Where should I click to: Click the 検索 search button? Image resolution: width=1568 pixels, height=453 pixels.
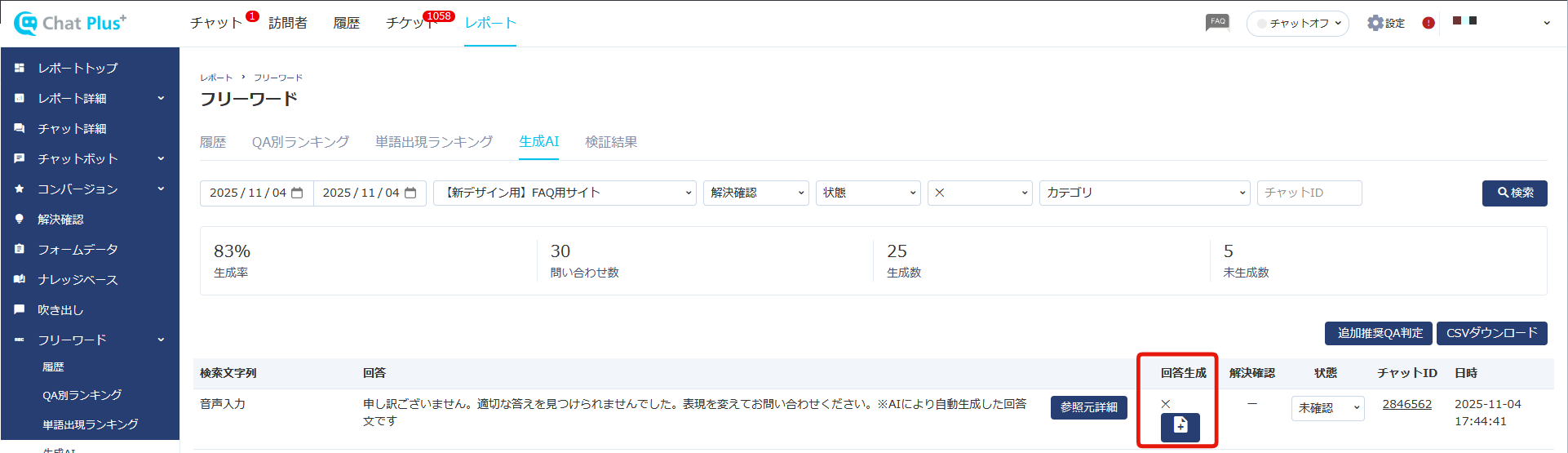point(1514,193)
